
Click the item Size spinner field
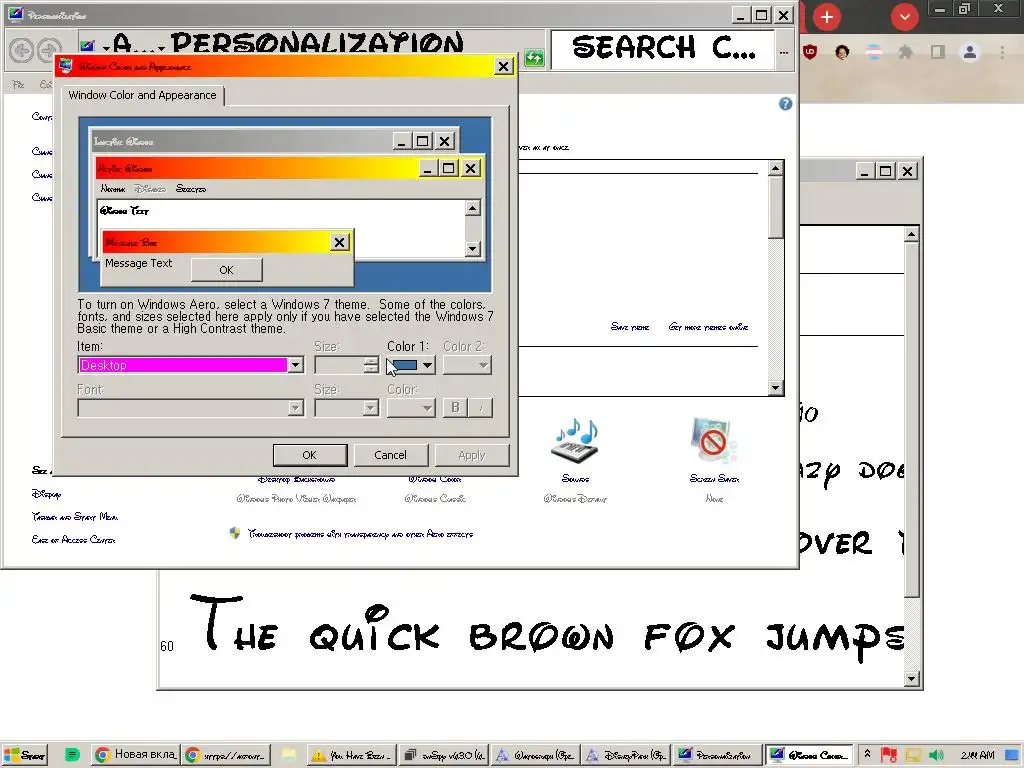346,365
